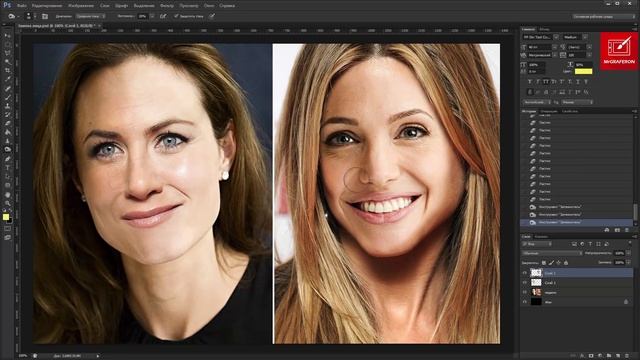
Task: Select the History Brush tool
Action: (7, 115)
